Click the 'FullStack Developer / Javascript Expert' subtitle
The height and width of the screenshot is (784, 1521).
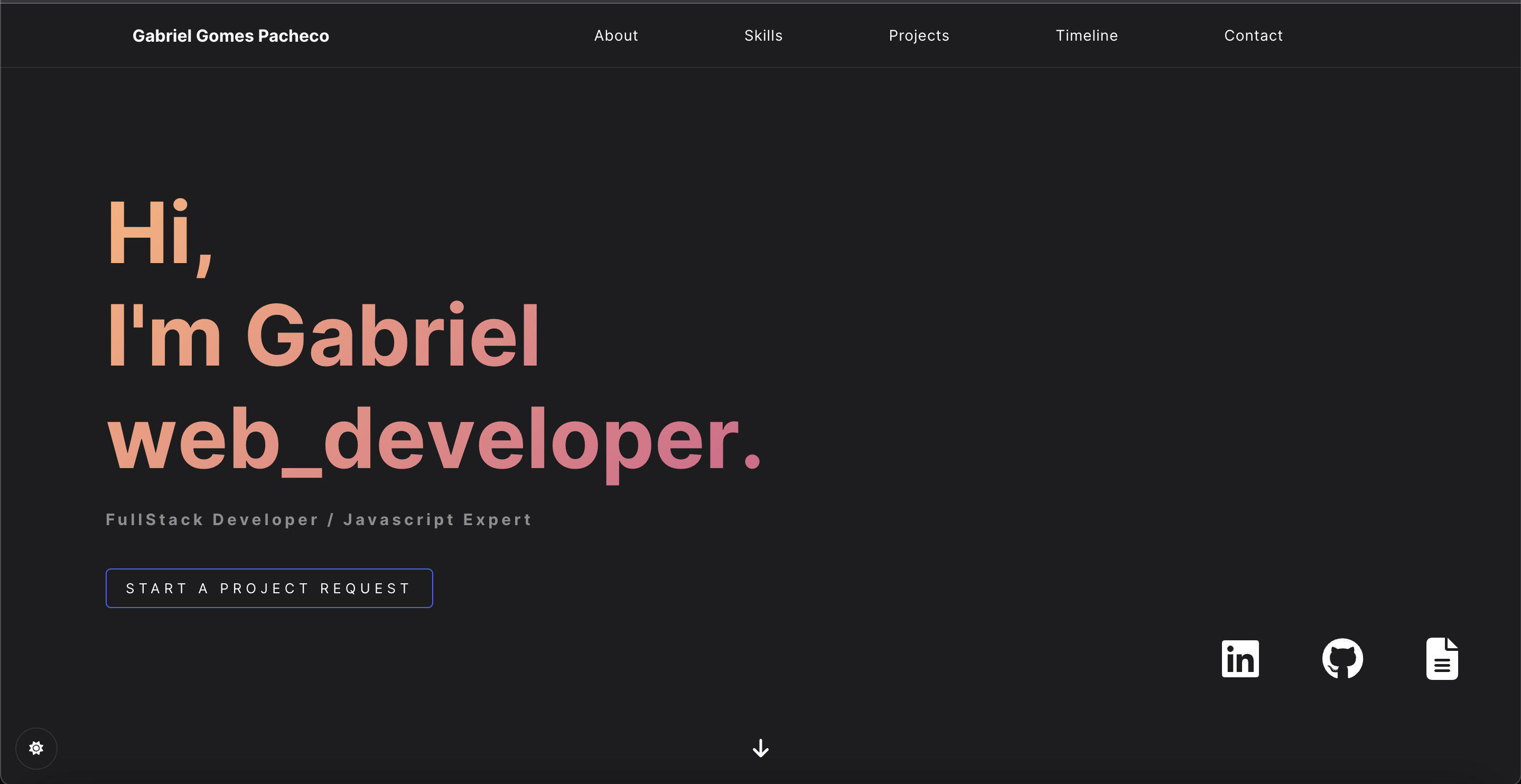click(x=319, y=519)
